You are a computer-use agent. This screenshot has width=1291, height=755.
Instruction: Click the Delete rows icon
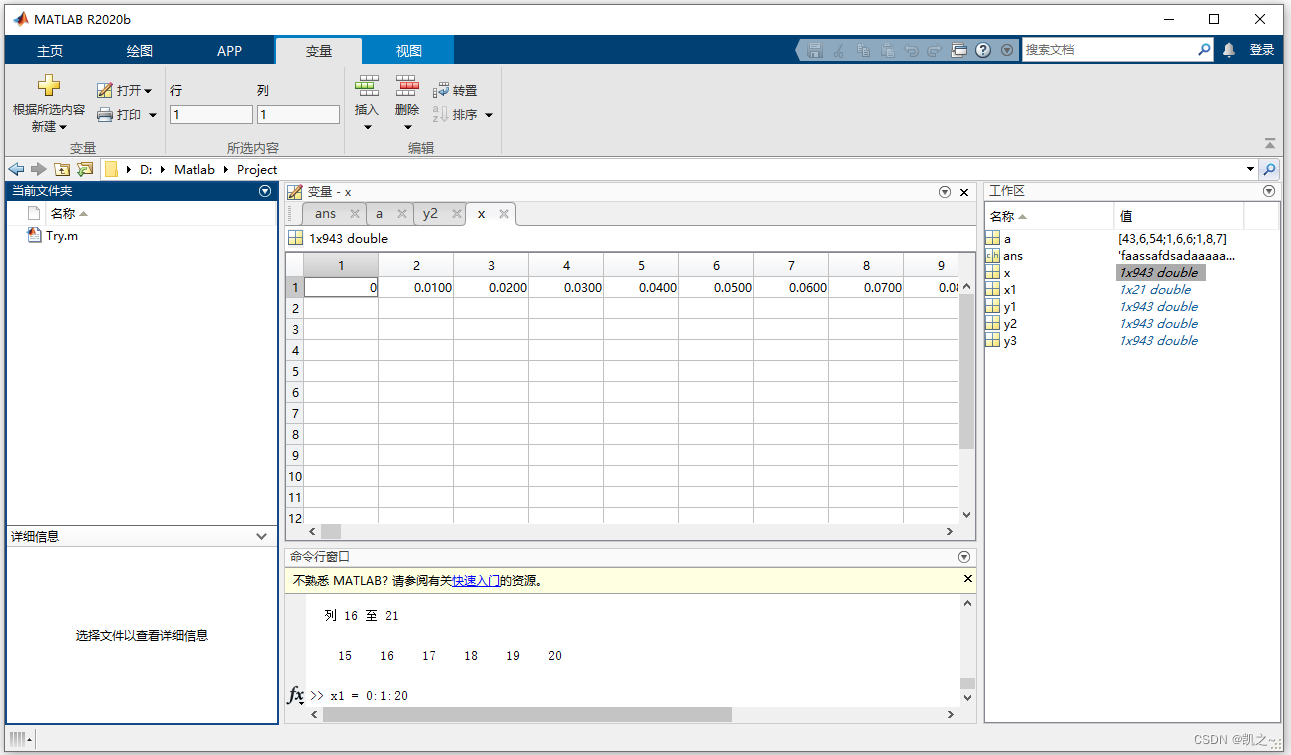pyautogui.click(x=407, y=86)
